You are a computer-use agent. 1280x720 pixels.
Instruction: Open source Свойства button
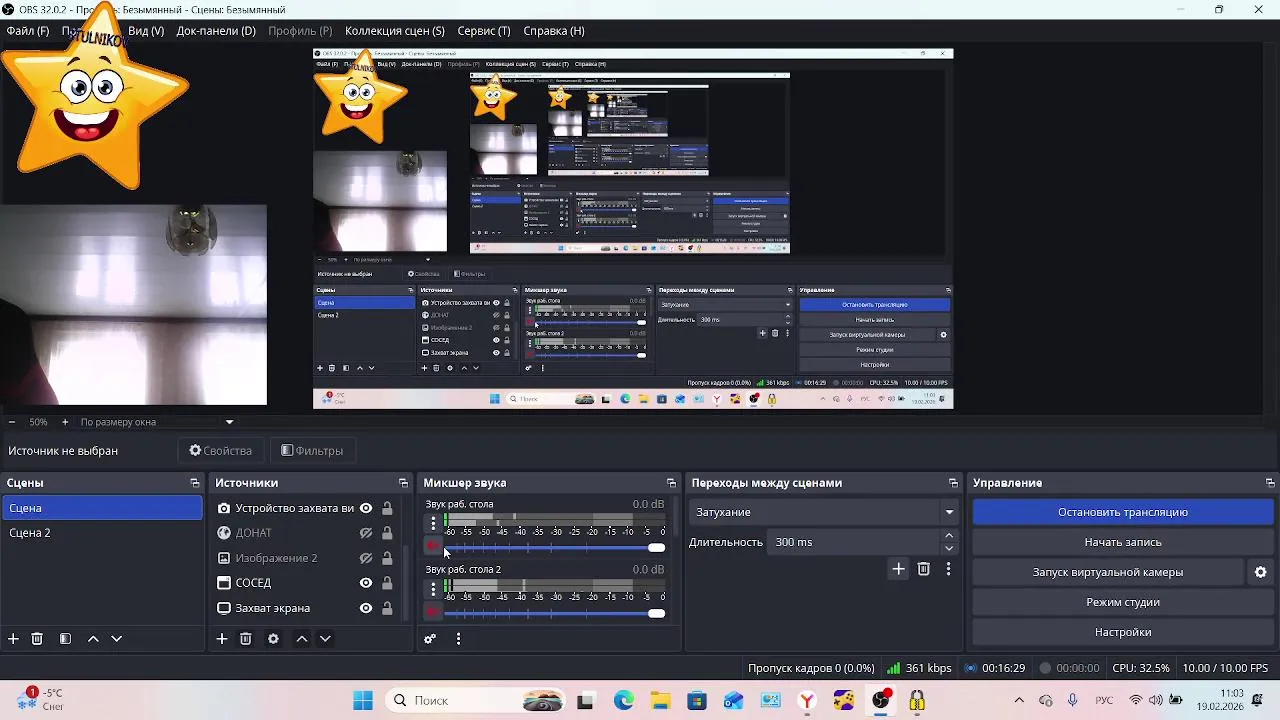coord(221,451)
